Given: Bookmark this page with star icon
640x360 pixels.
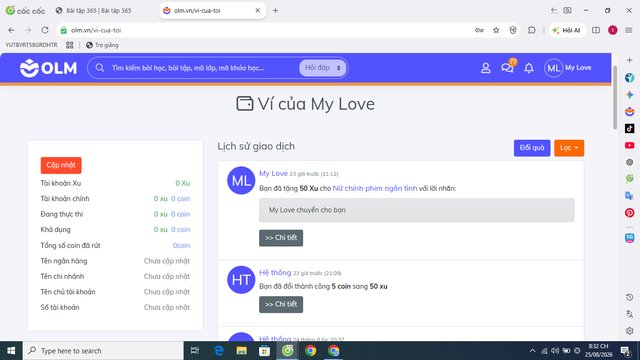Looking at the screenshot, I should 496,30.
